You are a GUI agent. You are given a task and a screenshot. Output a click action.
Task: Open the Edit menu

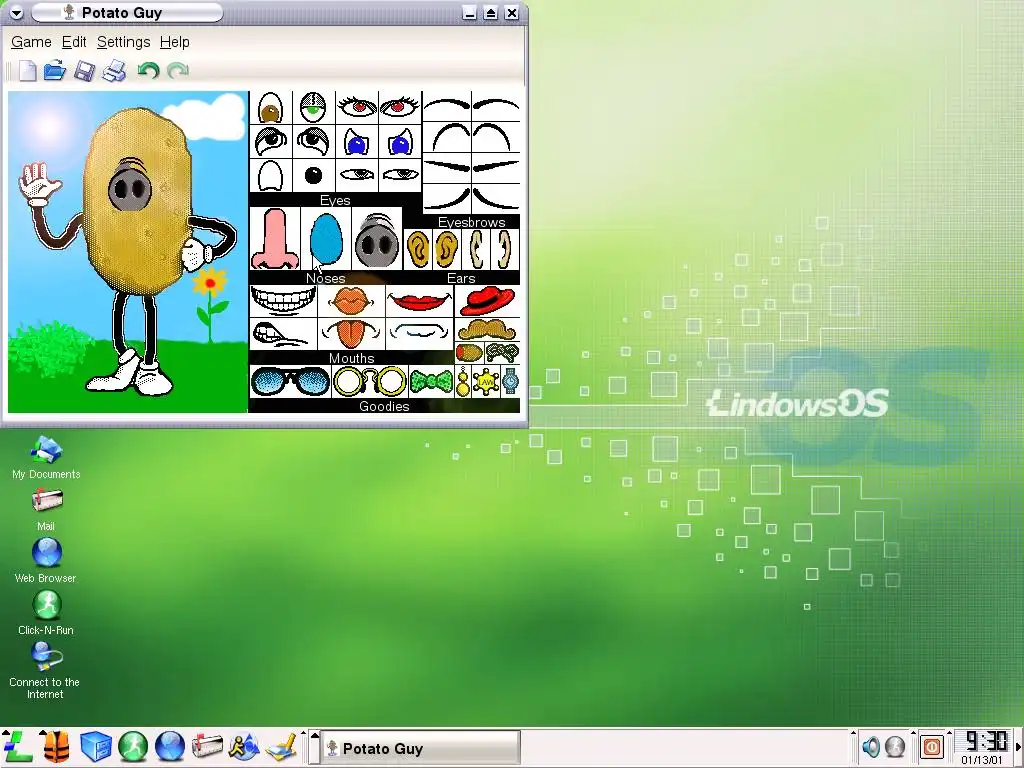point(74,42)
